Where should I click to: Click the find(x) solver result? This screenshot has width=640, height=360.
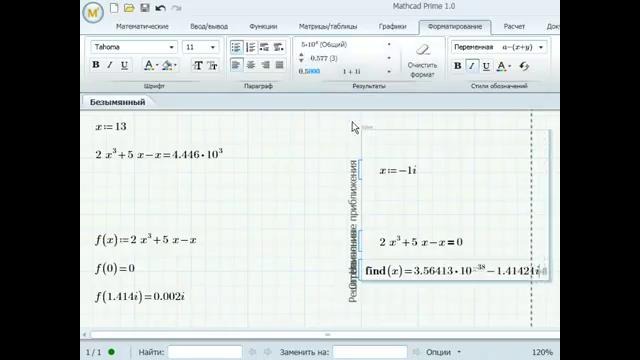click(x=453, y=271)
